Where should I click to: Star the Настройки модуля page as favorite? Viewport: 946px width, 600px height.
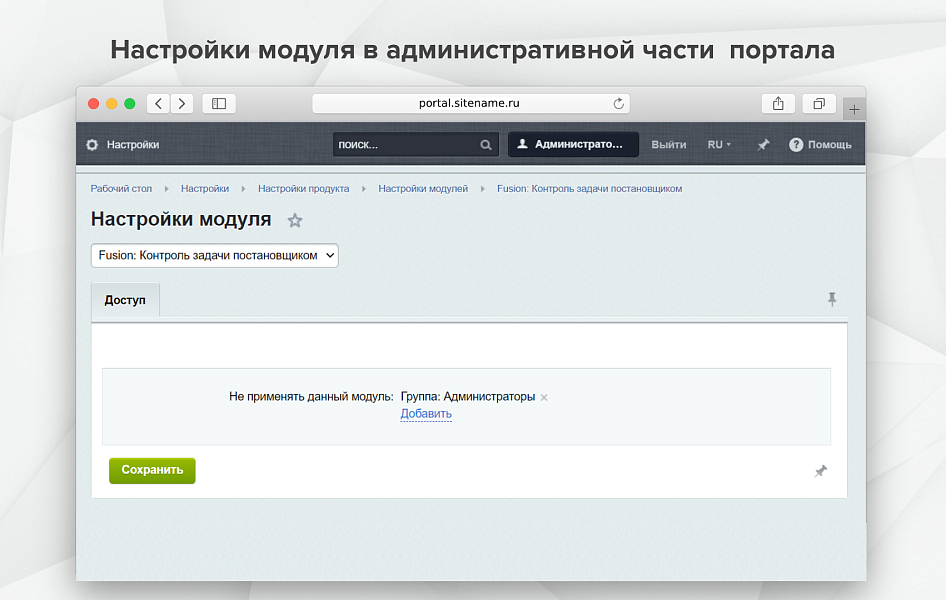click(295, 220)
